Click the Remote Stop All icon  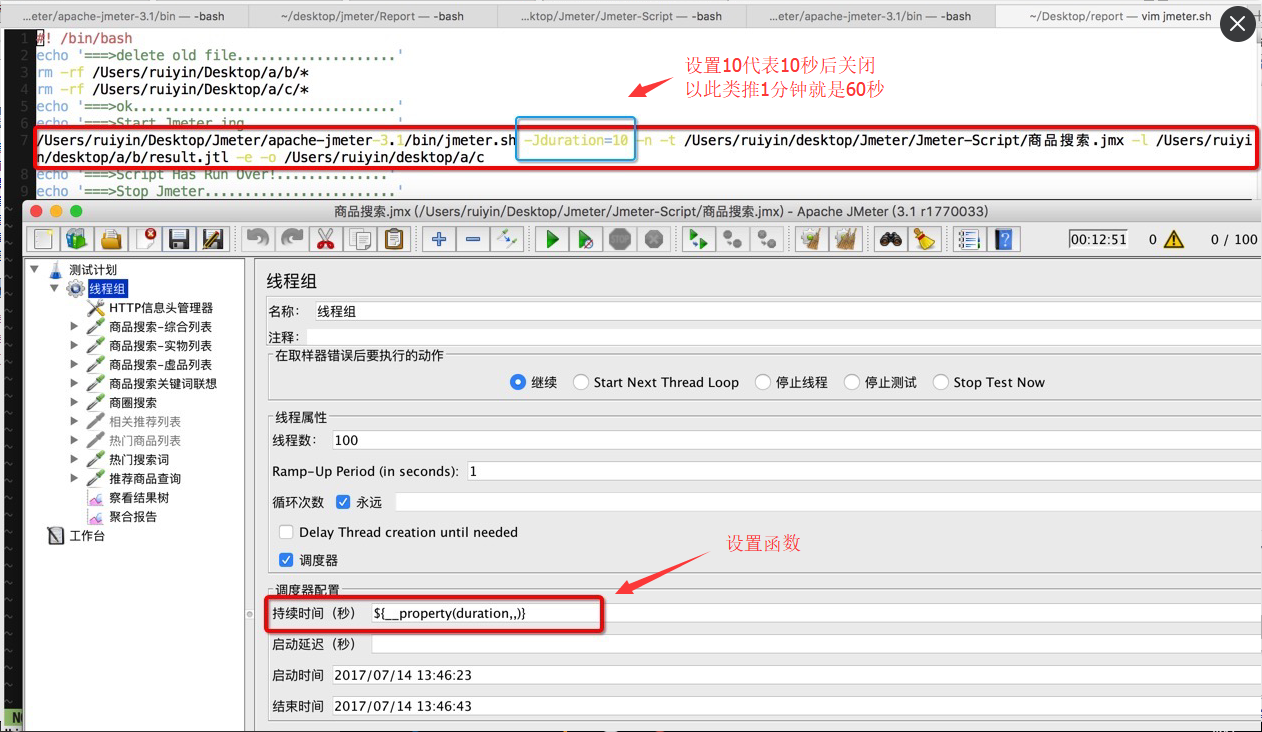tap(733, 239)
